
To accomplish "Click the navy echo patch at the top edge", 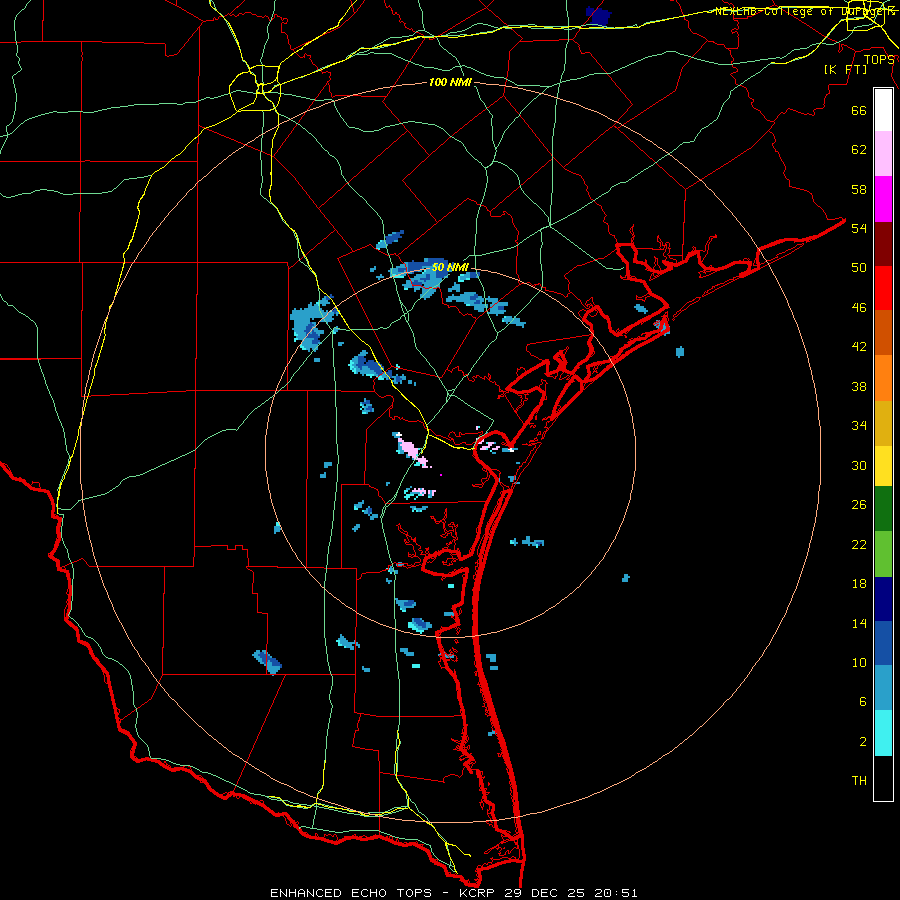I will pos(598,16).
